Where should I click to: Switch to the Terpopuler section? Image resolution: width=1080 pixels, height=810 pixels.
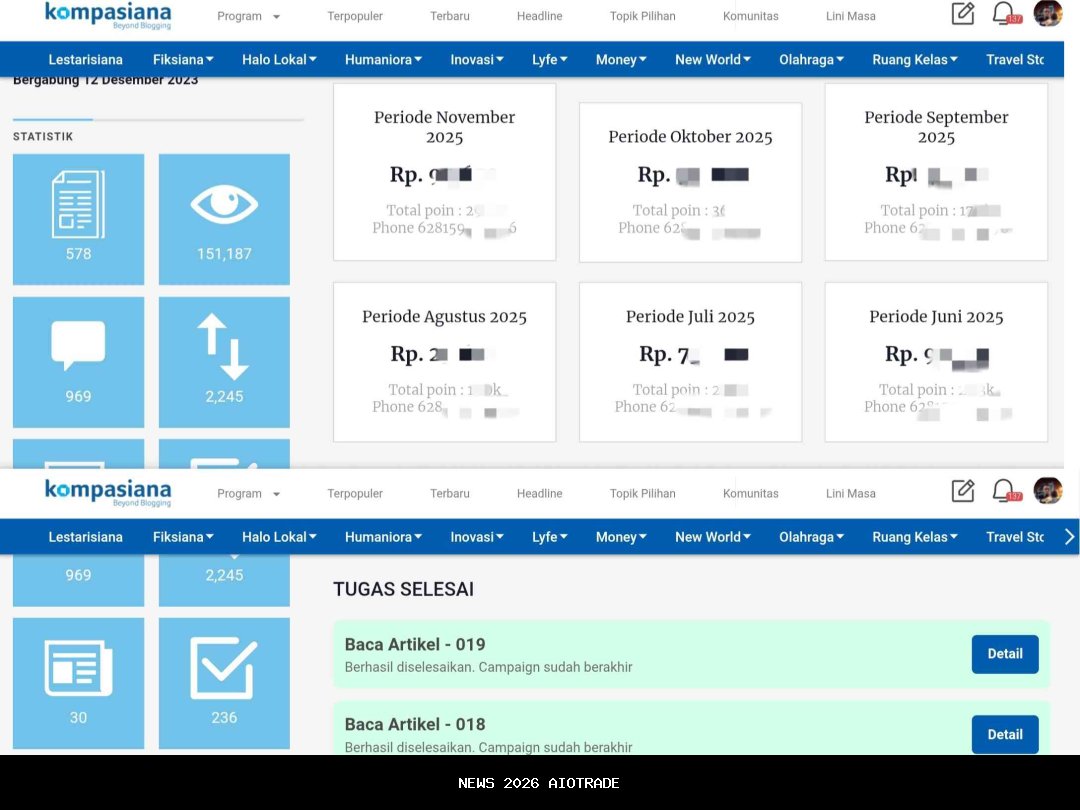tap(355, 16)
